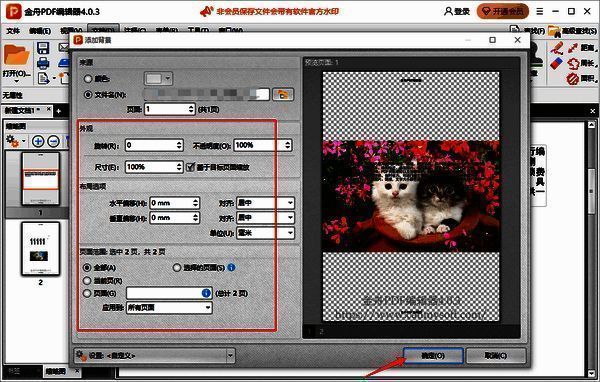The height and width of the screenshot is (382, 600).
Task: Click the gear icon beside 设置 label
Action: click(x=80, y=356)
